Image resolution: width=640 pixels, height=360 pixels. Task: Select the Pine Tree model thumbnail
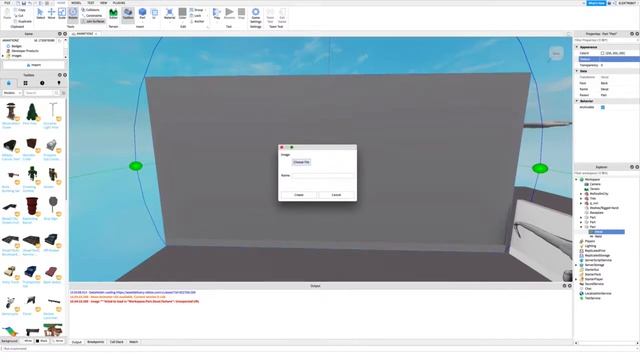[32, 111]
